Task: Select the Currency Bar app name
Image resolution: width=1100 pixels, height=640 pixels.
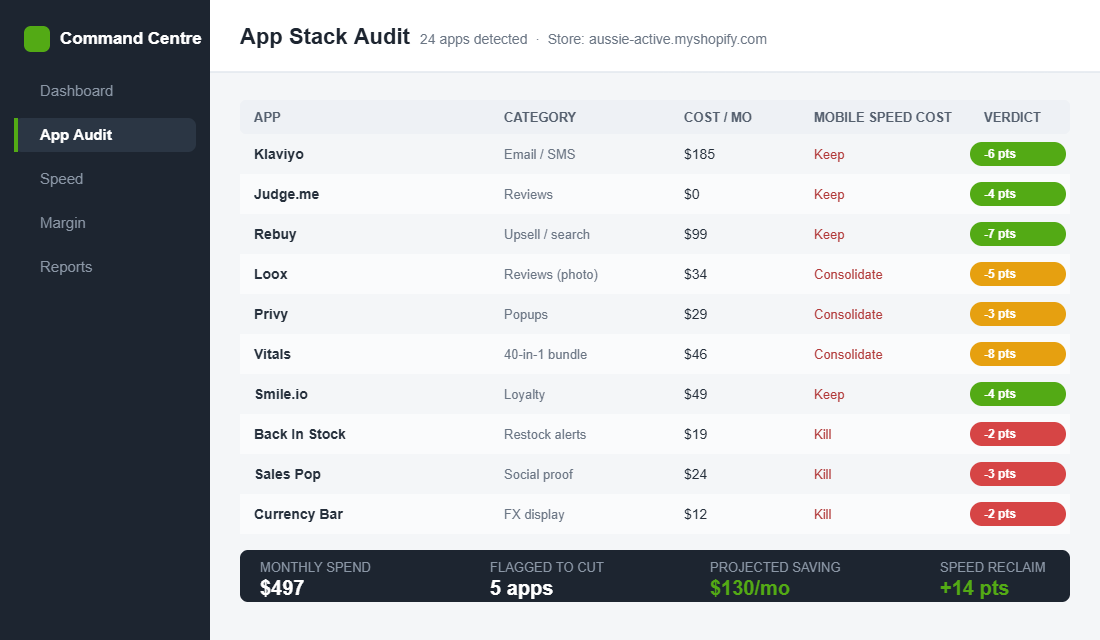Action: point(298,514)
